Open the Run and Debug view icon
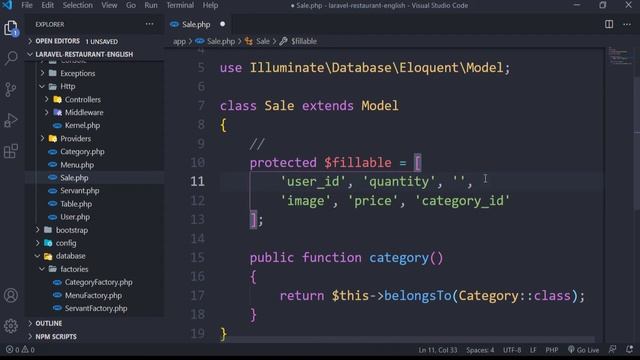 pyautogui.click(x=11, y=120)
